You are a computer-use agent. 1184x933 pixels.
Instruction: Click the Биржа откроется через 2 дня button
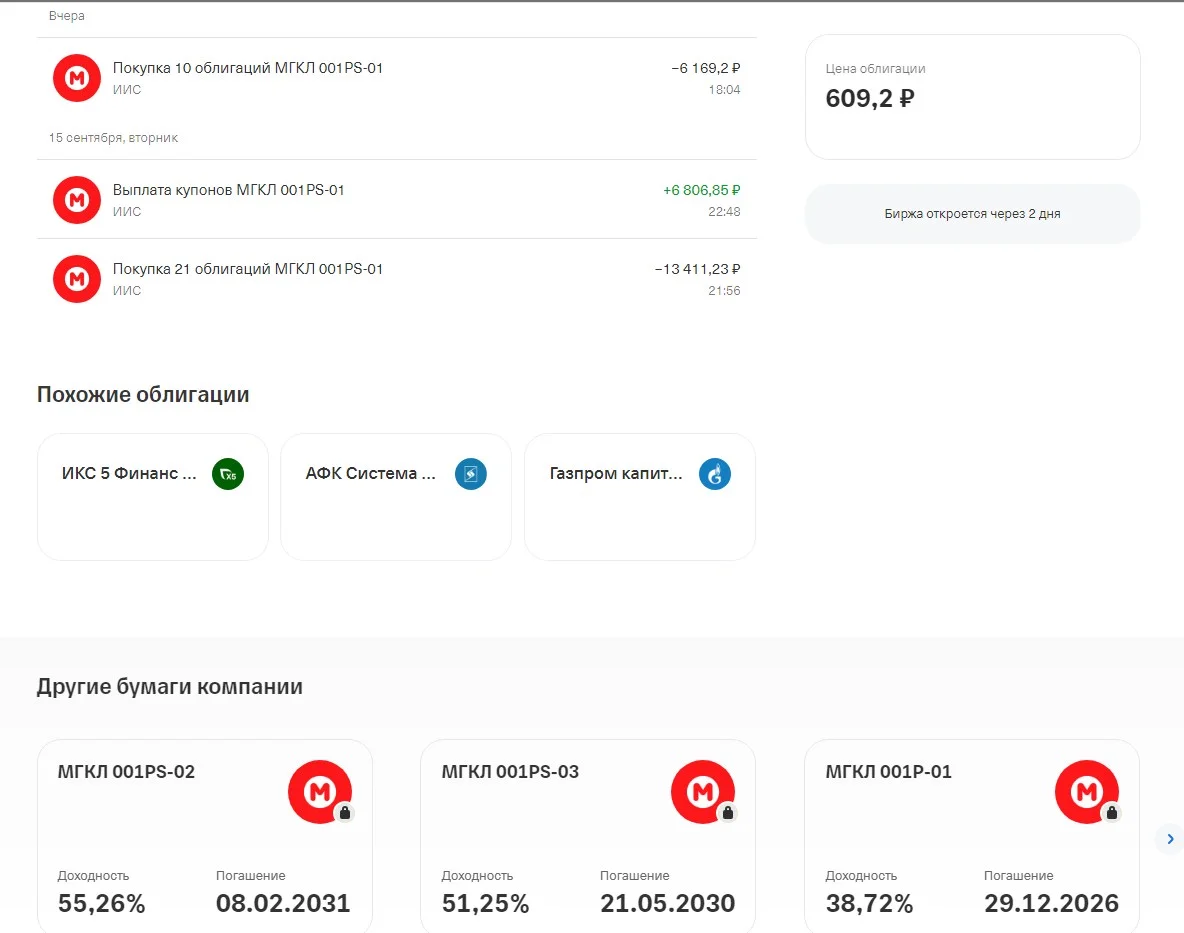tap(973, 214)
